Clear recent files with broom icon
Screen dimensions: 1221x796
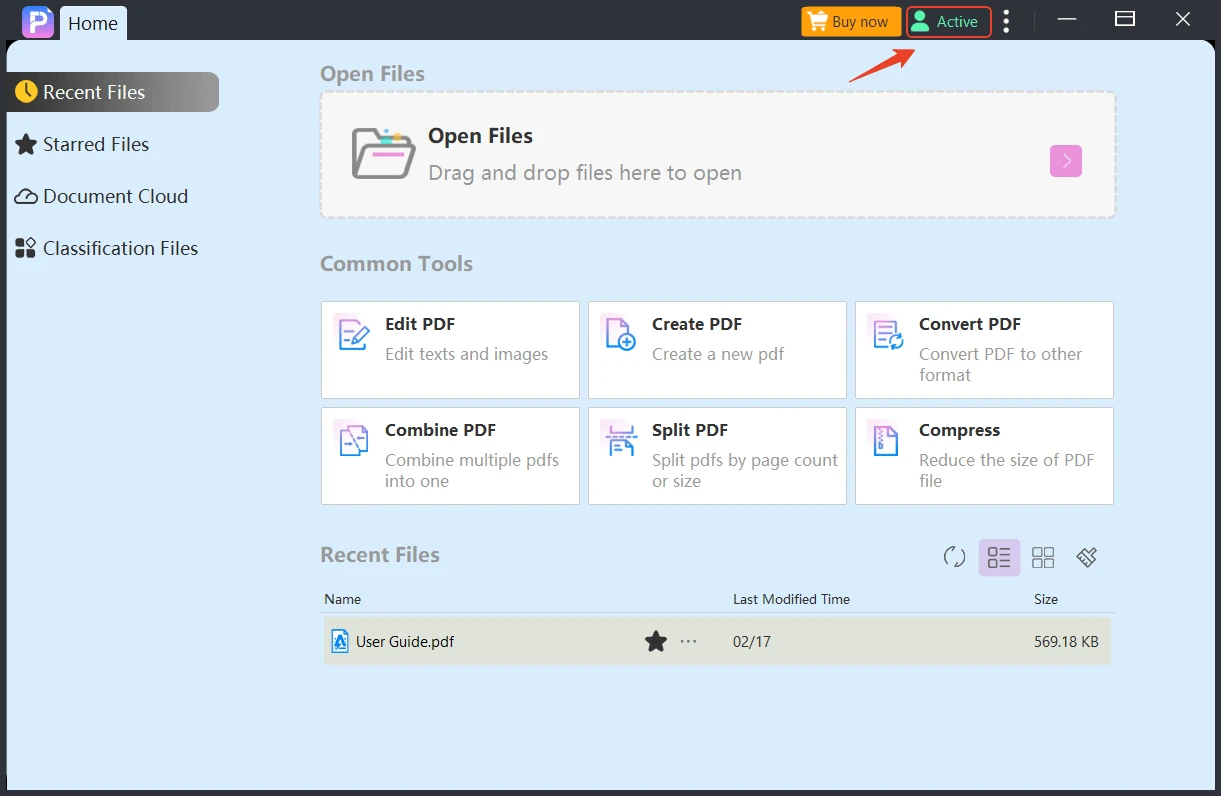[x=1087, y=557]
